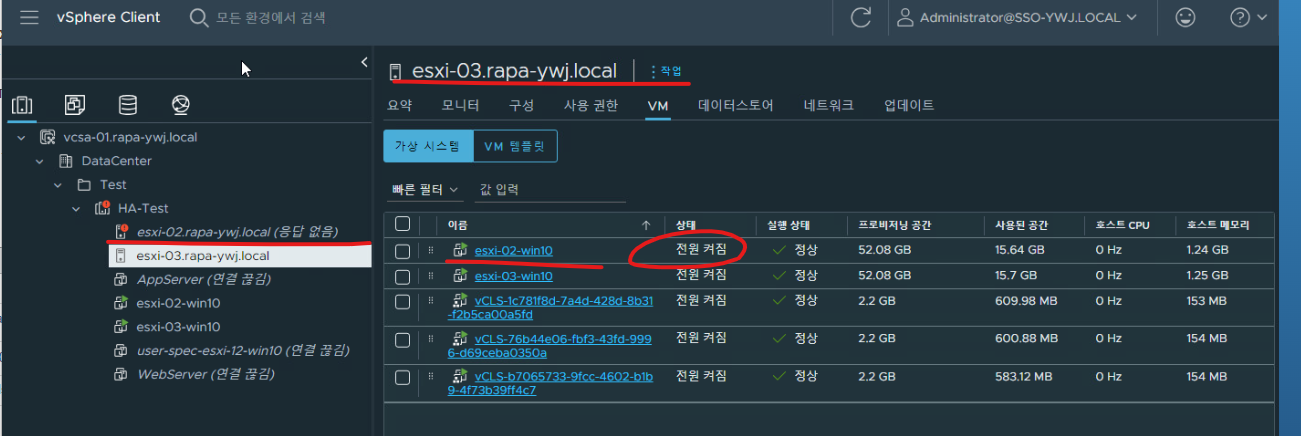Collapse the left navigation panel
The width and height of the screenshot is (1301, 436).
click(364, 62)
